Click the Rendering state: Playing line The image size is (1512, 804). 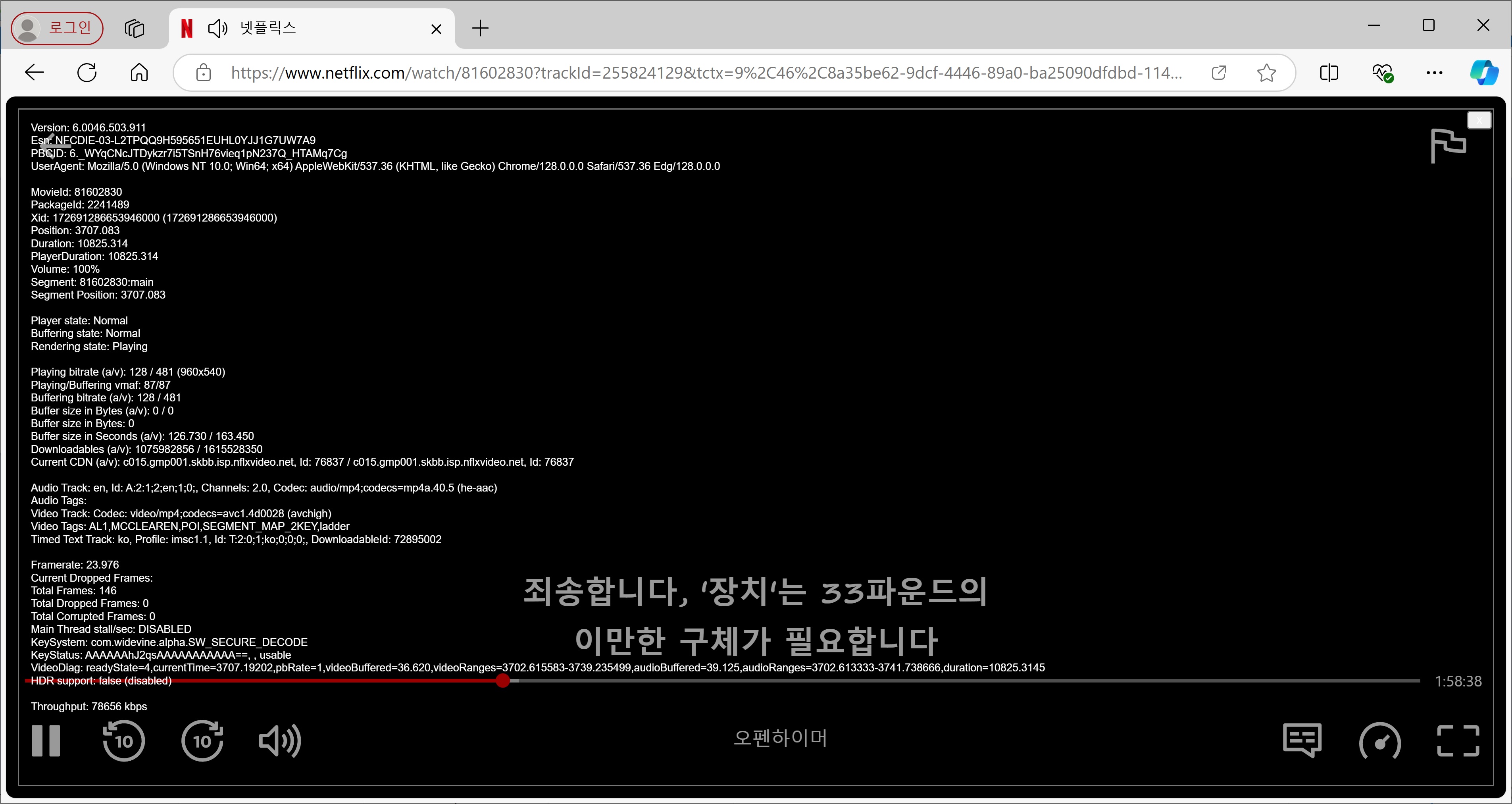coord(89,347)
